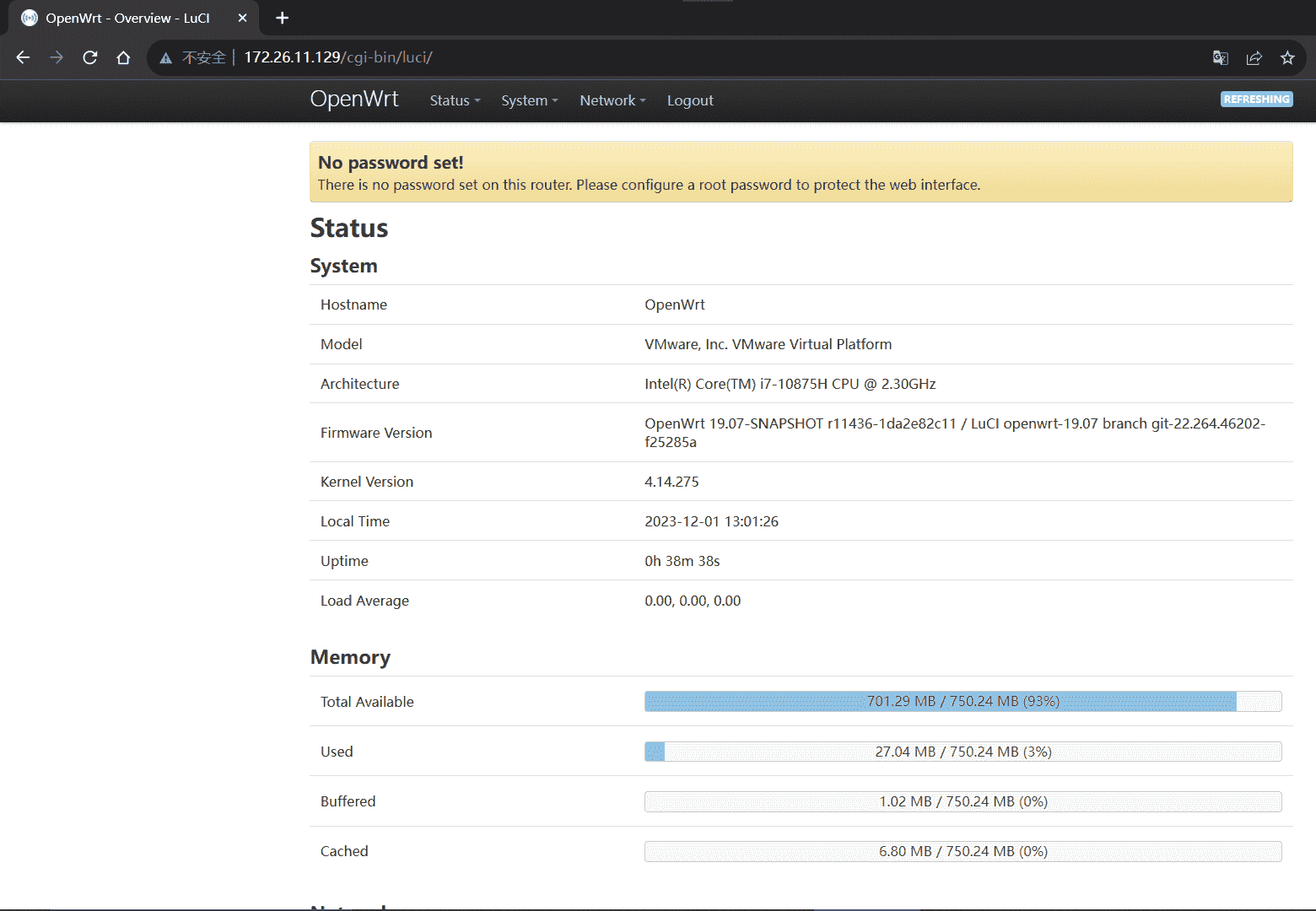Click the Total Available memory bar
This screenshot has width=1316, height=911.
[x=963, y=701]
